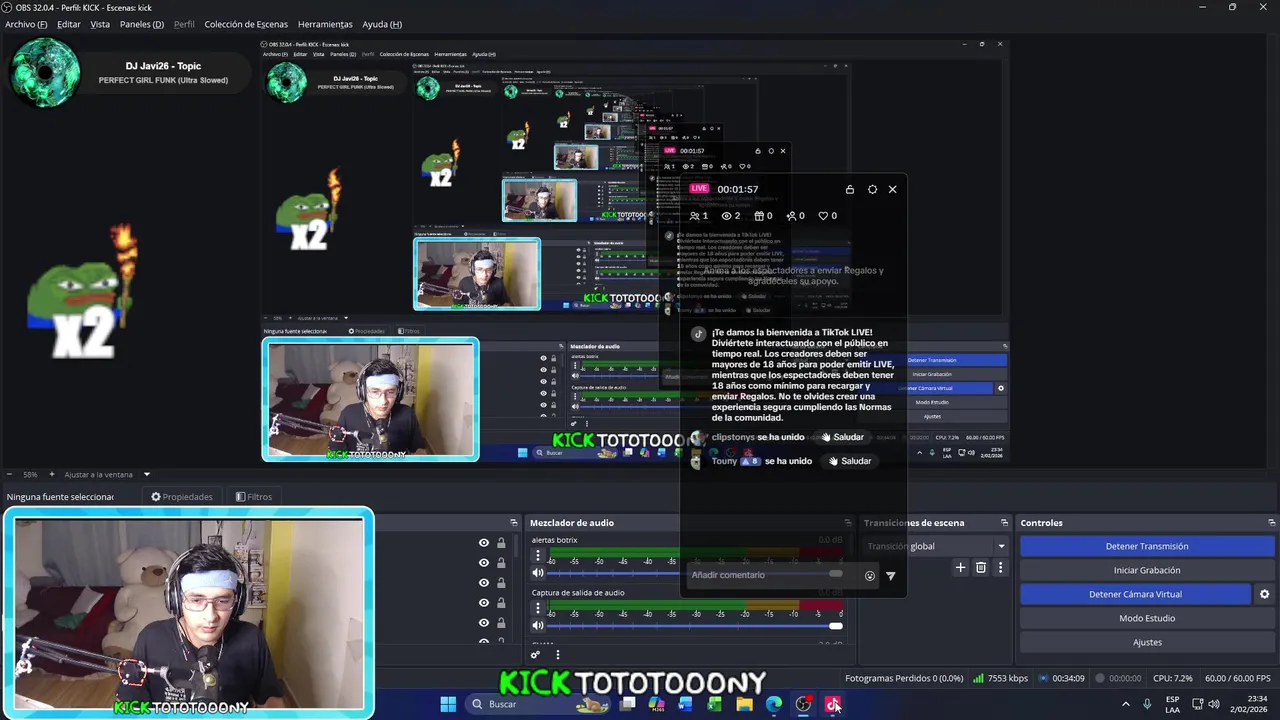Open TikTok LIVE Studio from taskbar
1280x720 pixels.
[832, 704]
